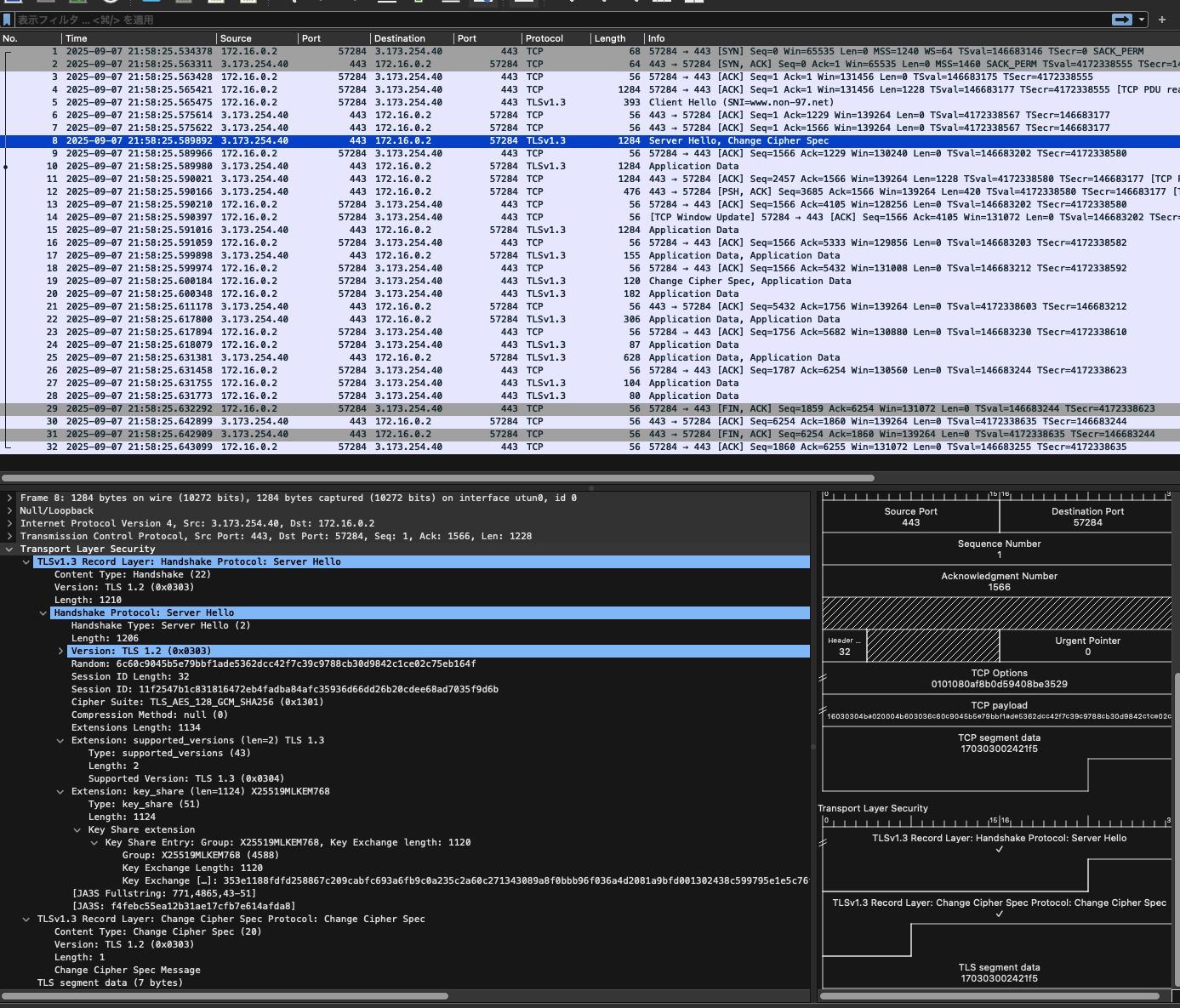Select packet 5 Client Hello row
Screen dimensions: 1180x1008
(x=590, y=102)
